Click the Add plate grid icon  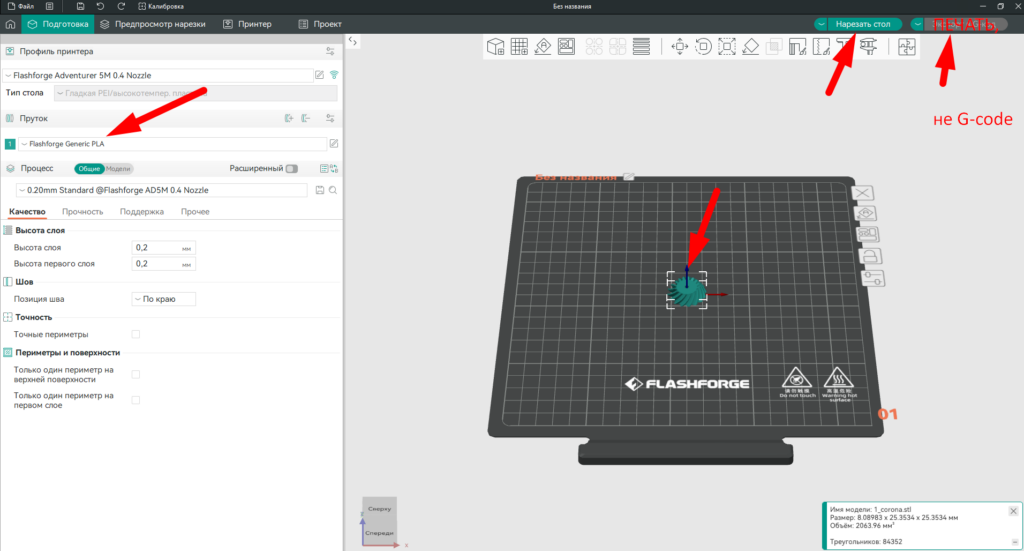point(519,46)
